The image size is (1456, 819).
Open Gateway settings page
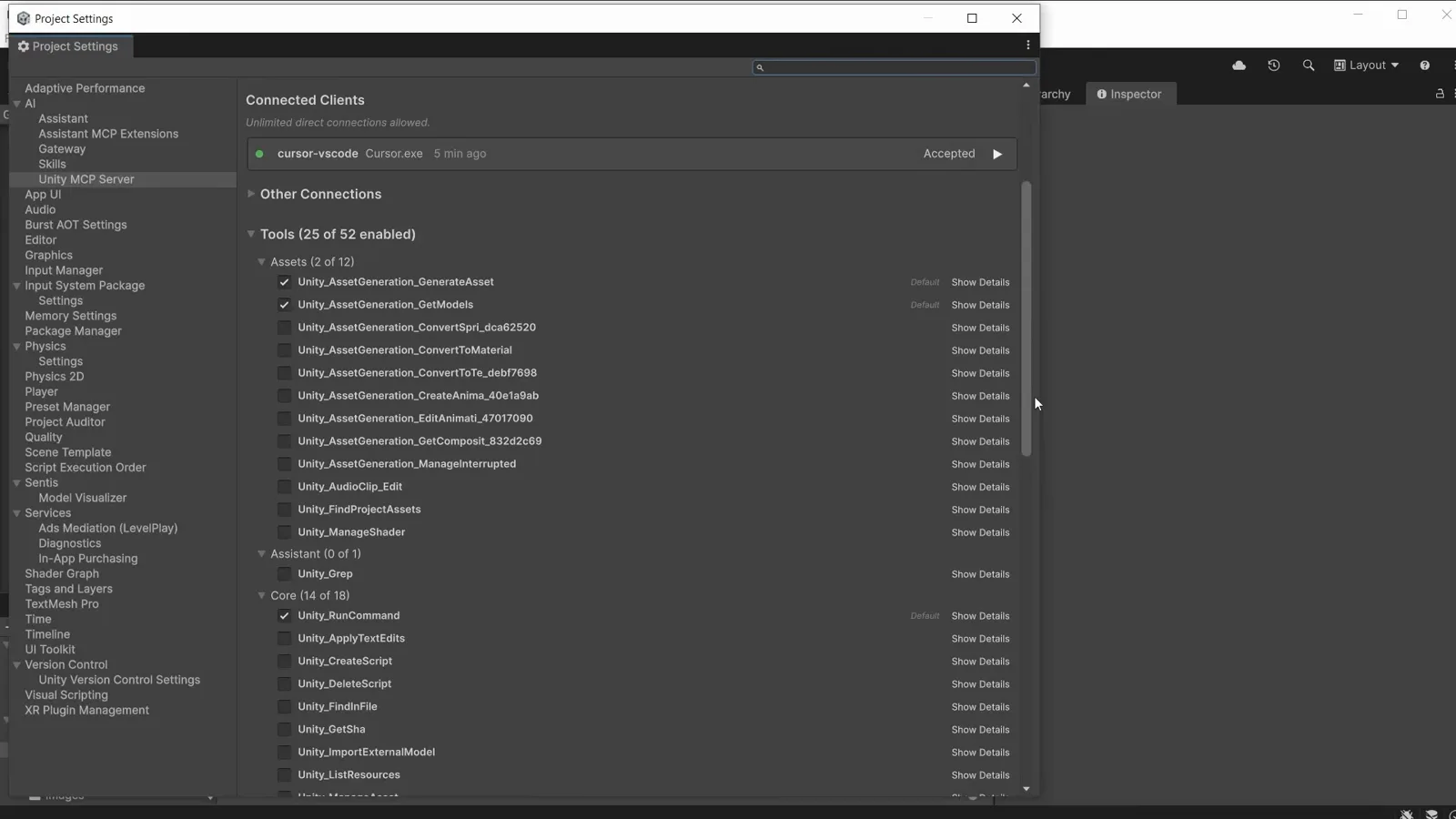62,149
